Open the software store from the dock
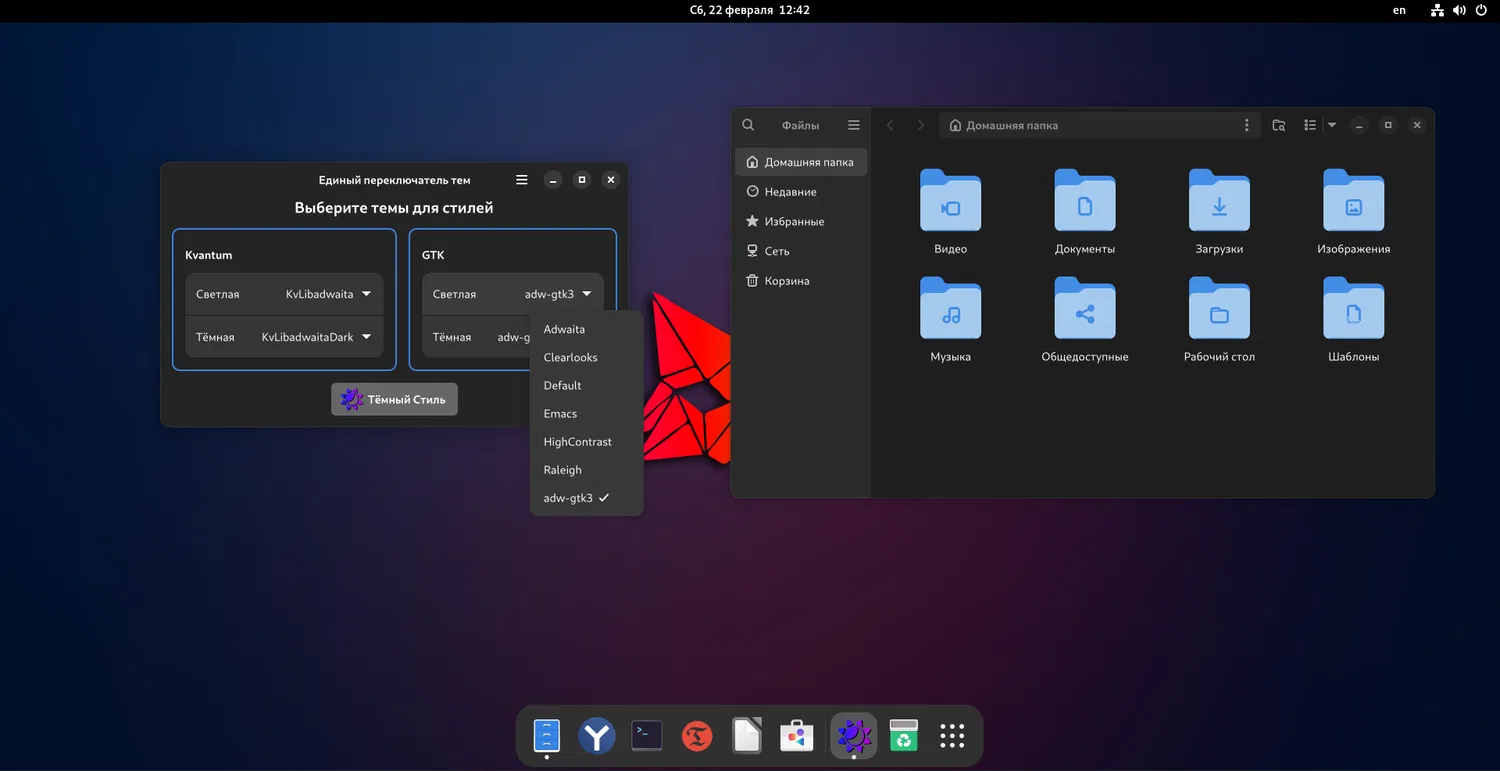Image resolution: width=1500 pixels, height=771 pixels. click(797, 737)
